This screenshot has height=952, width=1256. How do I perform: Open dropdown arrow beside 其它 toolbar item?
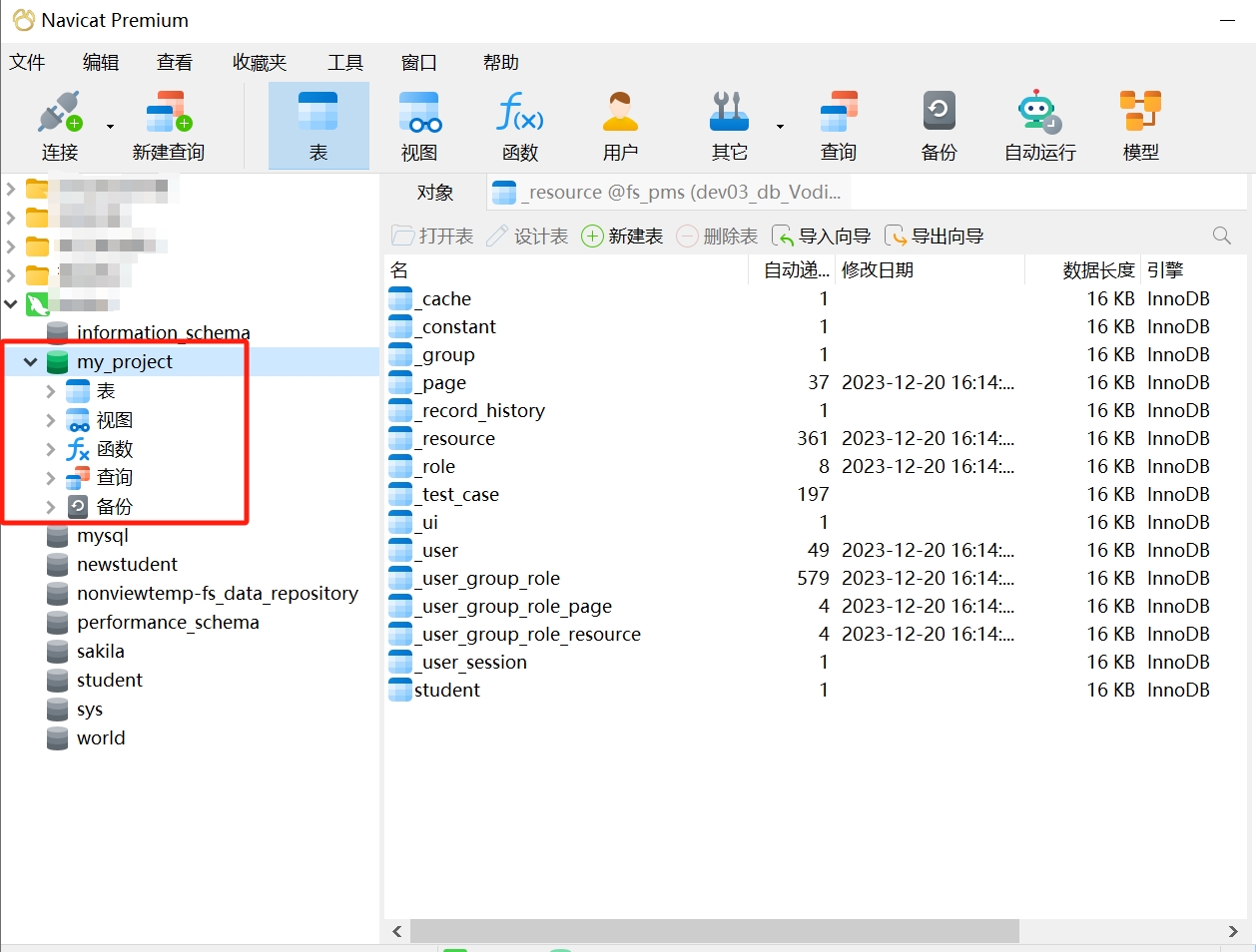click(780, 127)
